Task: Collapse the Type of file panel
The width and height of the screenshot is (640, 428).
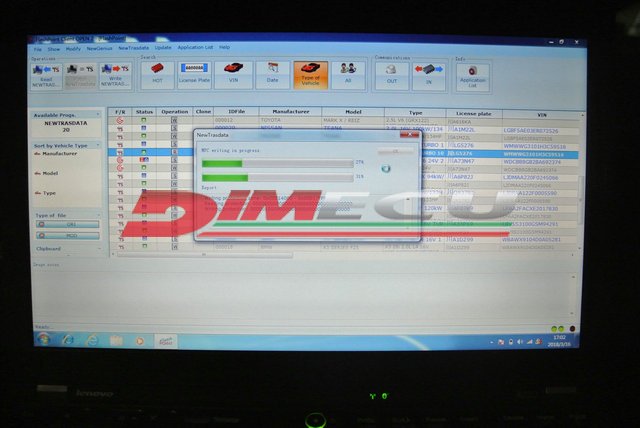Action: click(101, 215)
